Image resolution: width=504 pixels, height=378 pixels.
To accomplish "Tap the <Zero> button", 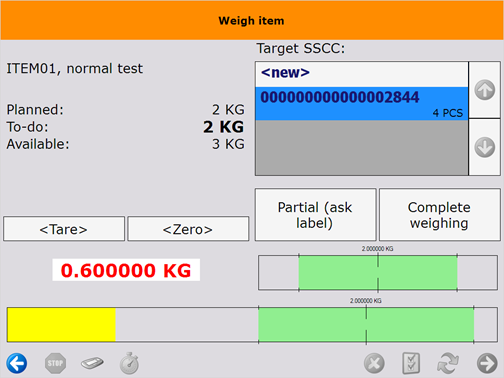I will coord(188,229).
